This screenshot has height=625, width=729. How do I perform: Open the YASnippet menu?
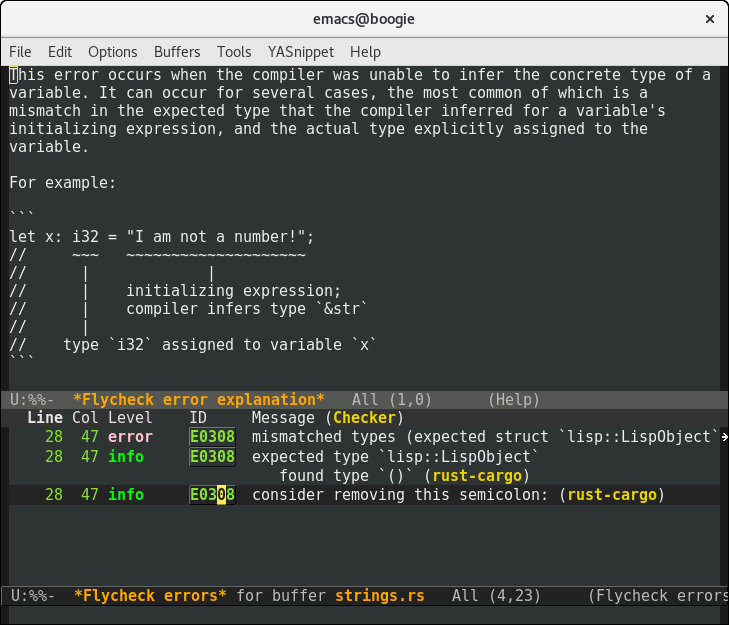tap(301, 52)
